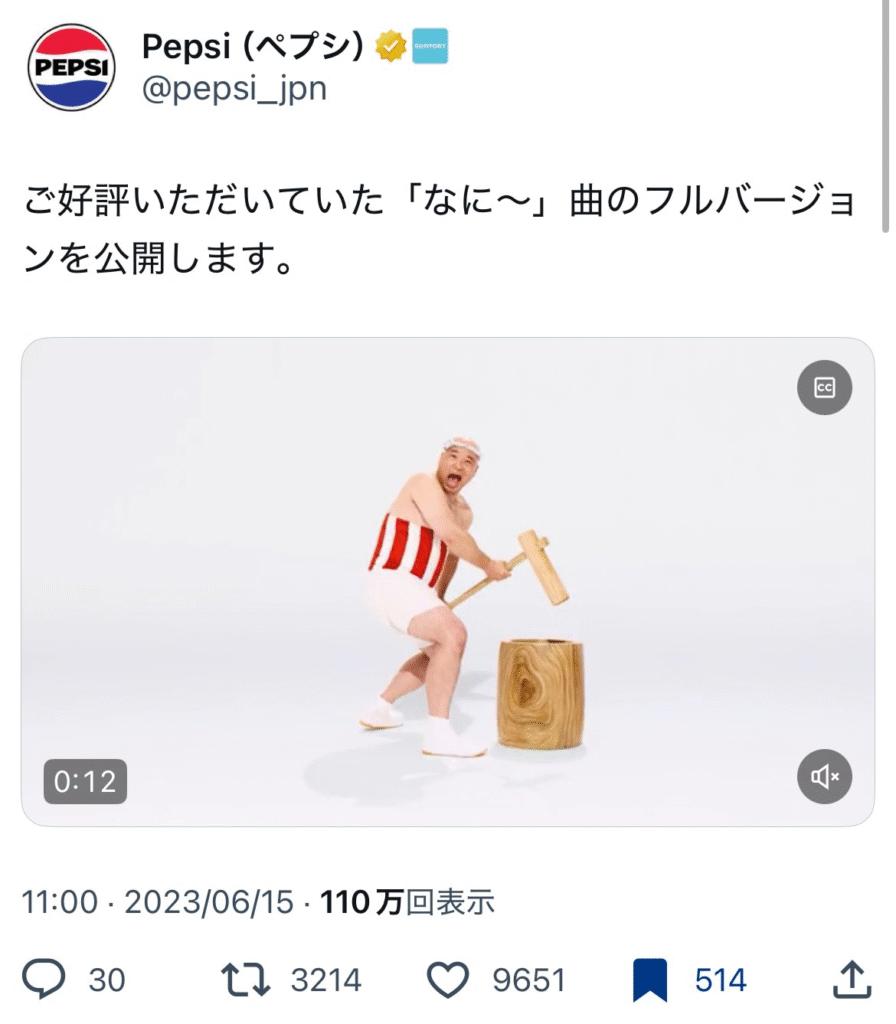Click the 3214 retweet count

326,980
